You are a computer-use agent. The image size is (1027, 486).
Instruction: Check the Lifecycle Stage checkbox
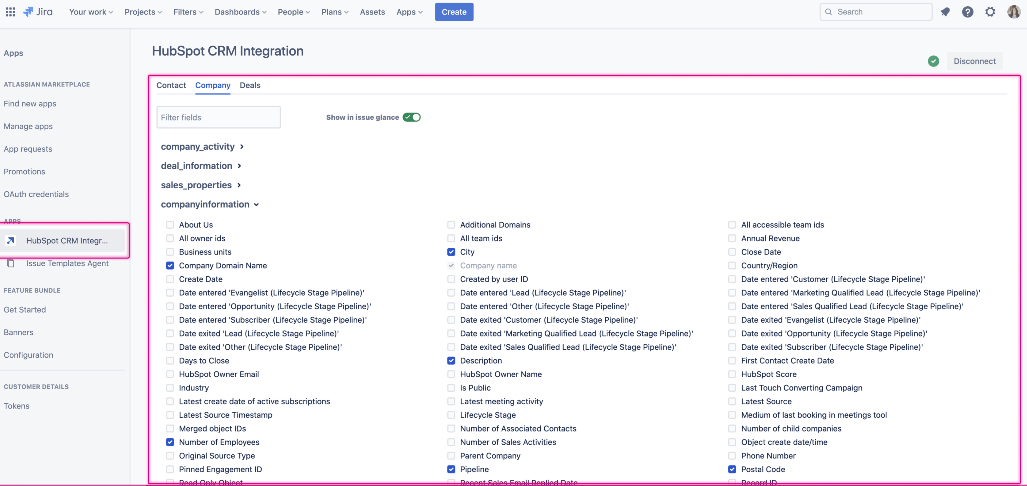(x=451, y=415)
